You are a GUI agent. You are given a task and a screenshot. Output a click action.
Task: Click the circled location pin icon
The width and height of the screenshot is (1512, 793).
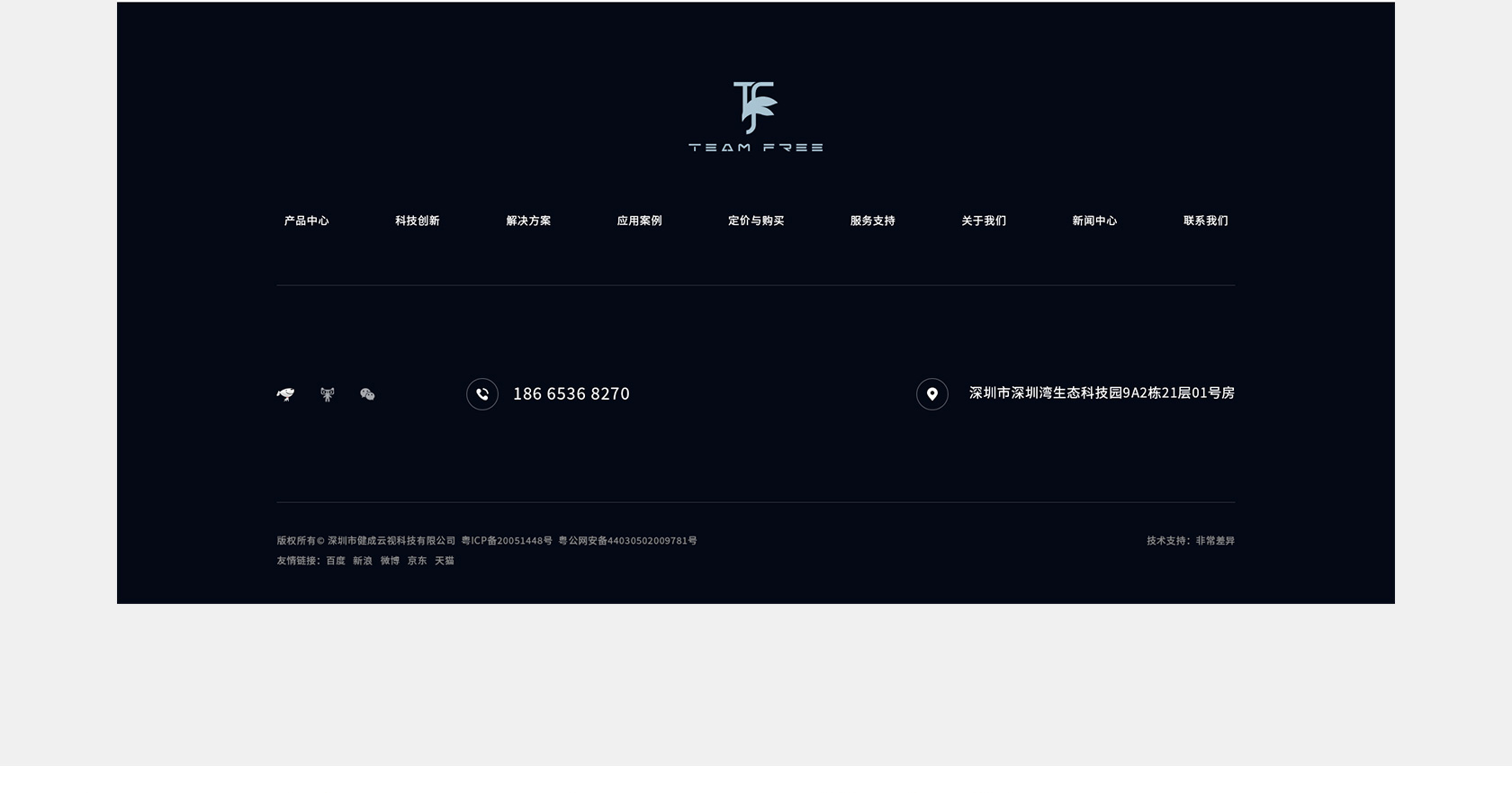point(932,394)
